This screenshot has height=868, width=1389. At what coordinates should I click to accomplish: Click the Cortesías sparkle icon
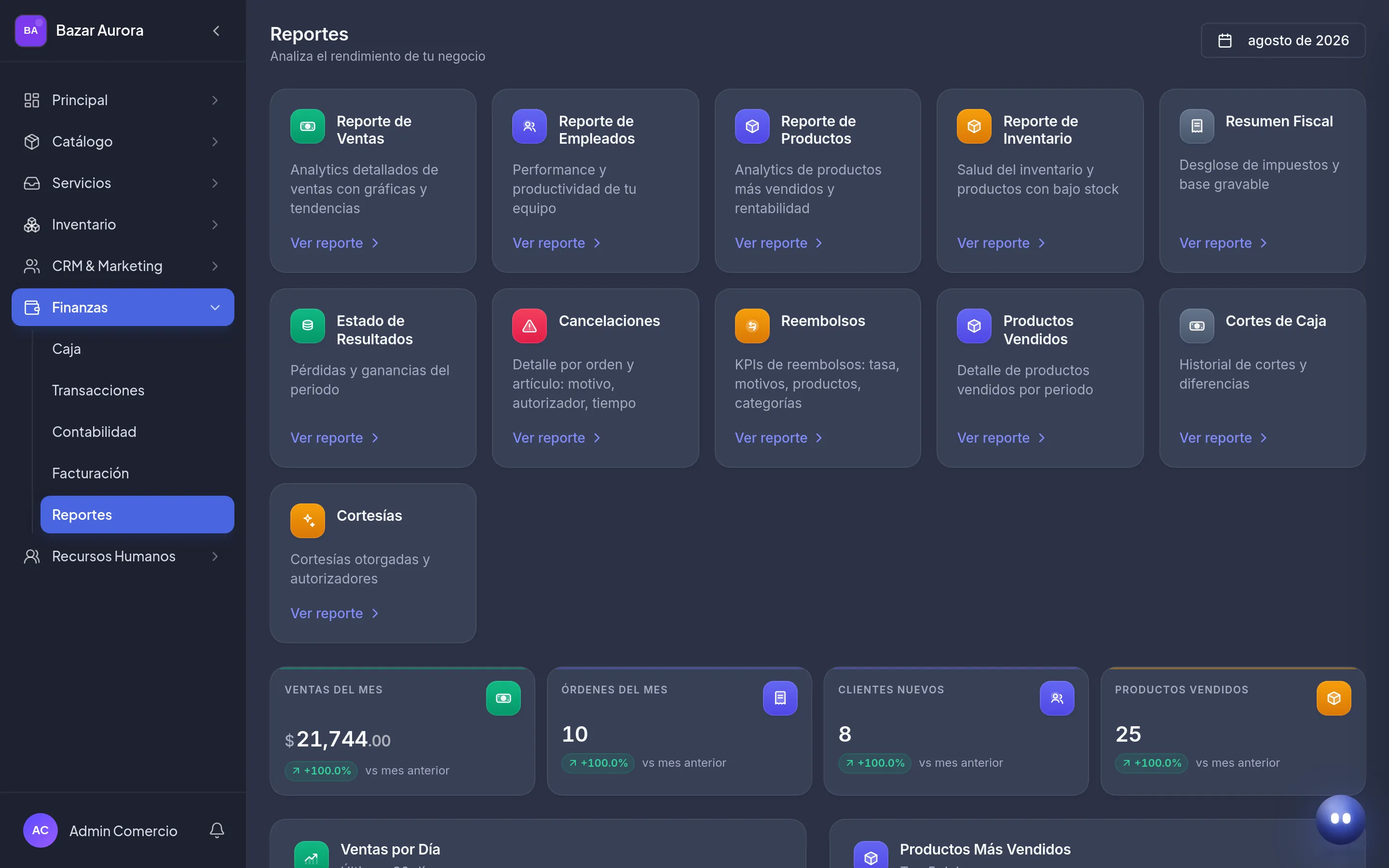point(308,521)
